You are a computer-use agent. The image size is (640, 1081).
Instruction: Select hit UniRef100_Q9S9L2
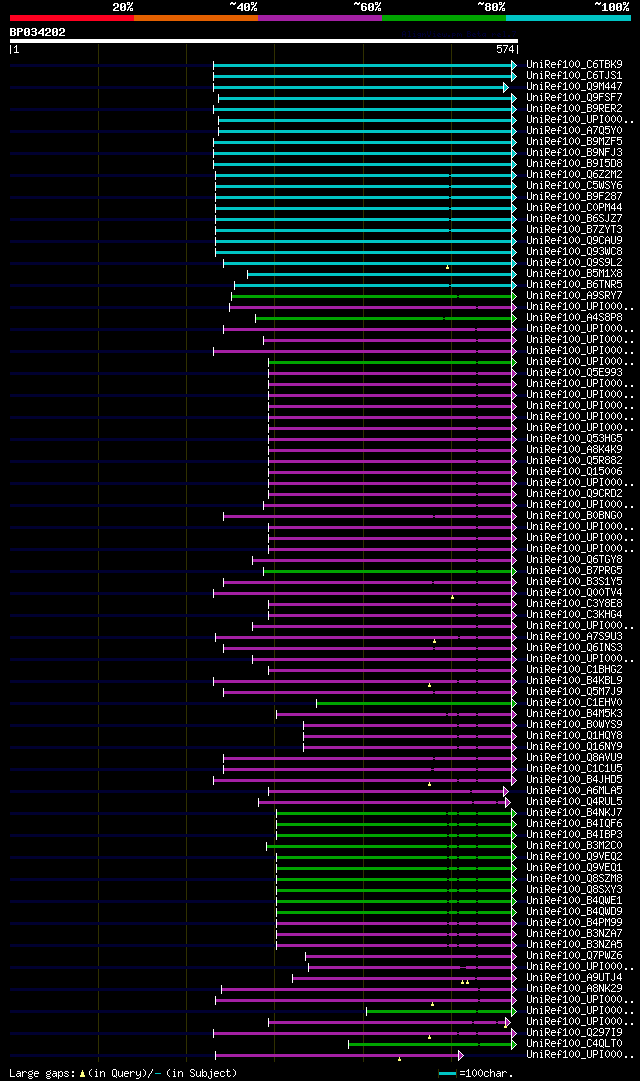[574, 263]
